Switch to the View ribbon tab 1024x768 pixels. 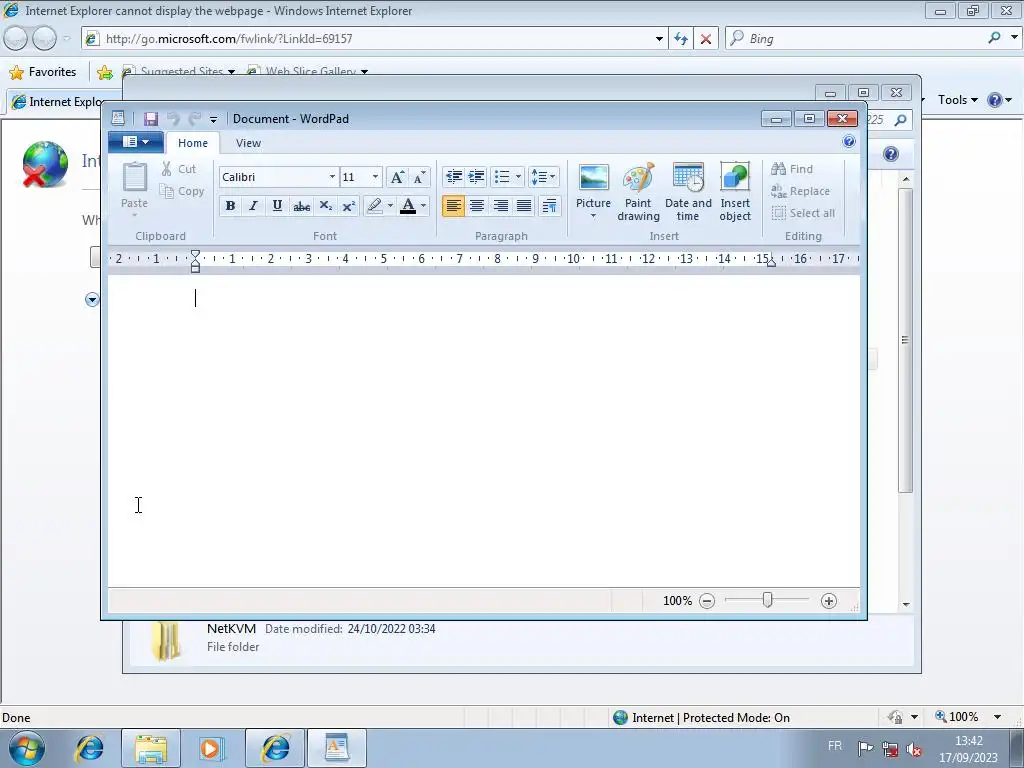(x=248, y=143)
